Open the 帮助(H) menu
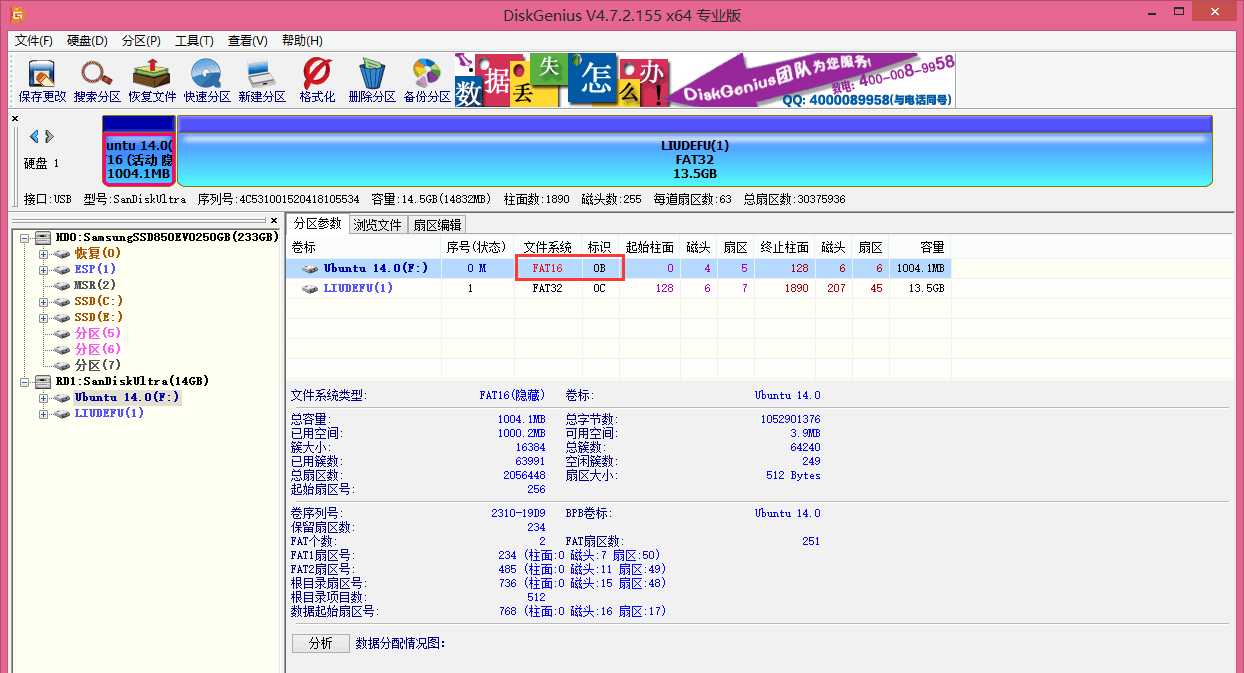The image size is (1244, 673). [302, 41]
